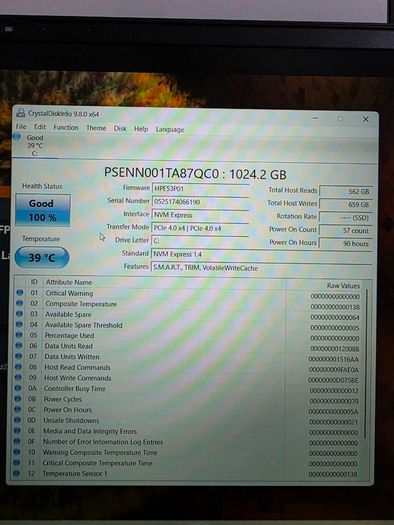Click status icon of Data Units Read row

[x=19, y=345]
